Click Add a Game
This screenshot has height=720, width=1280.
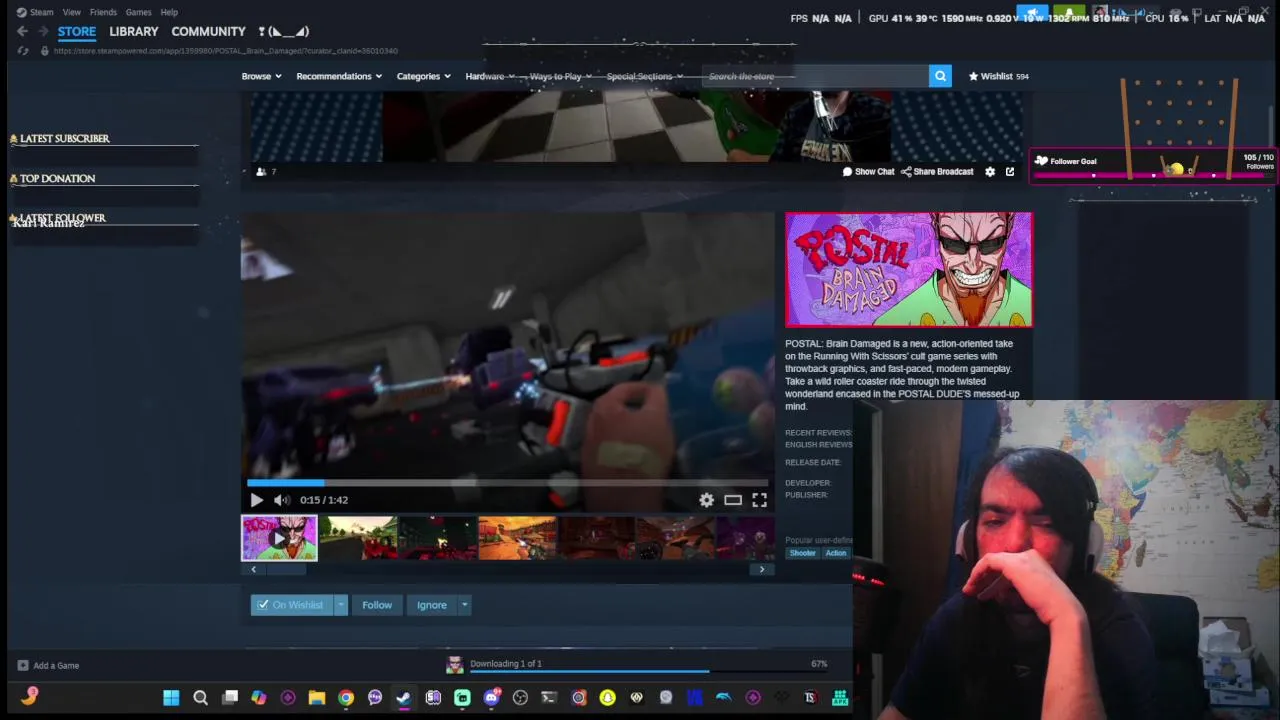47,665
